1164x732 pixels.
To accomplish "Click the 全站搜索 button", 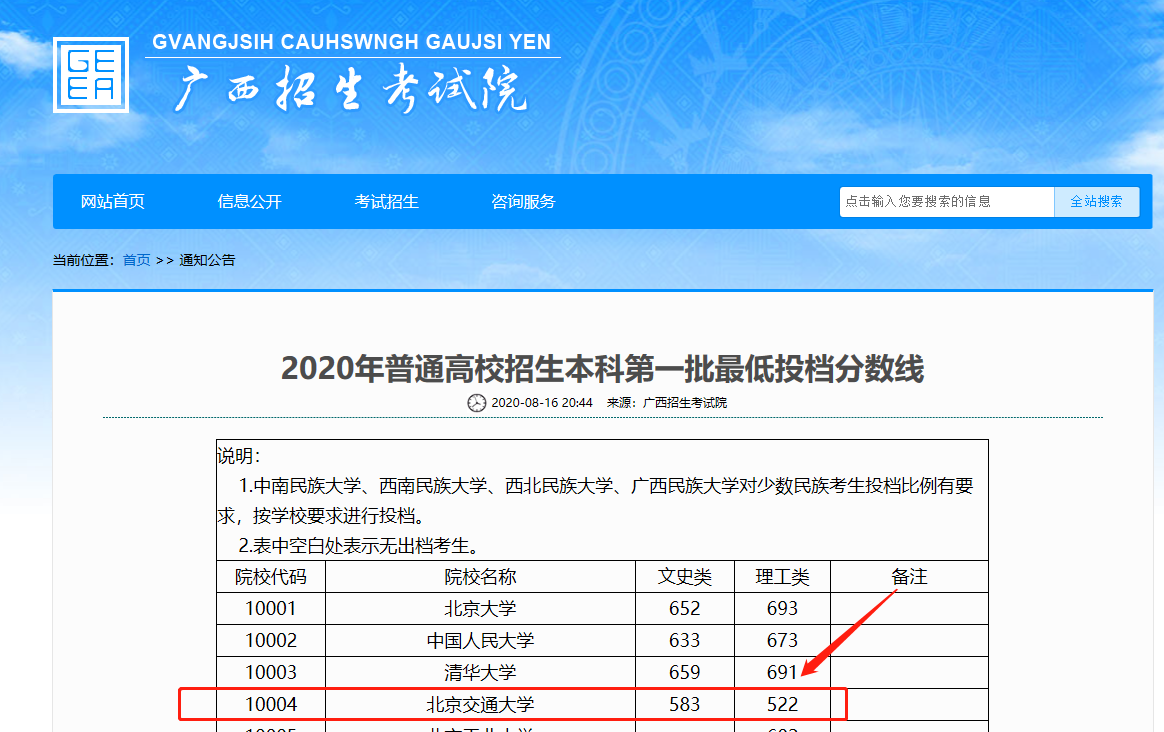I will click(x=1096, y=202).
